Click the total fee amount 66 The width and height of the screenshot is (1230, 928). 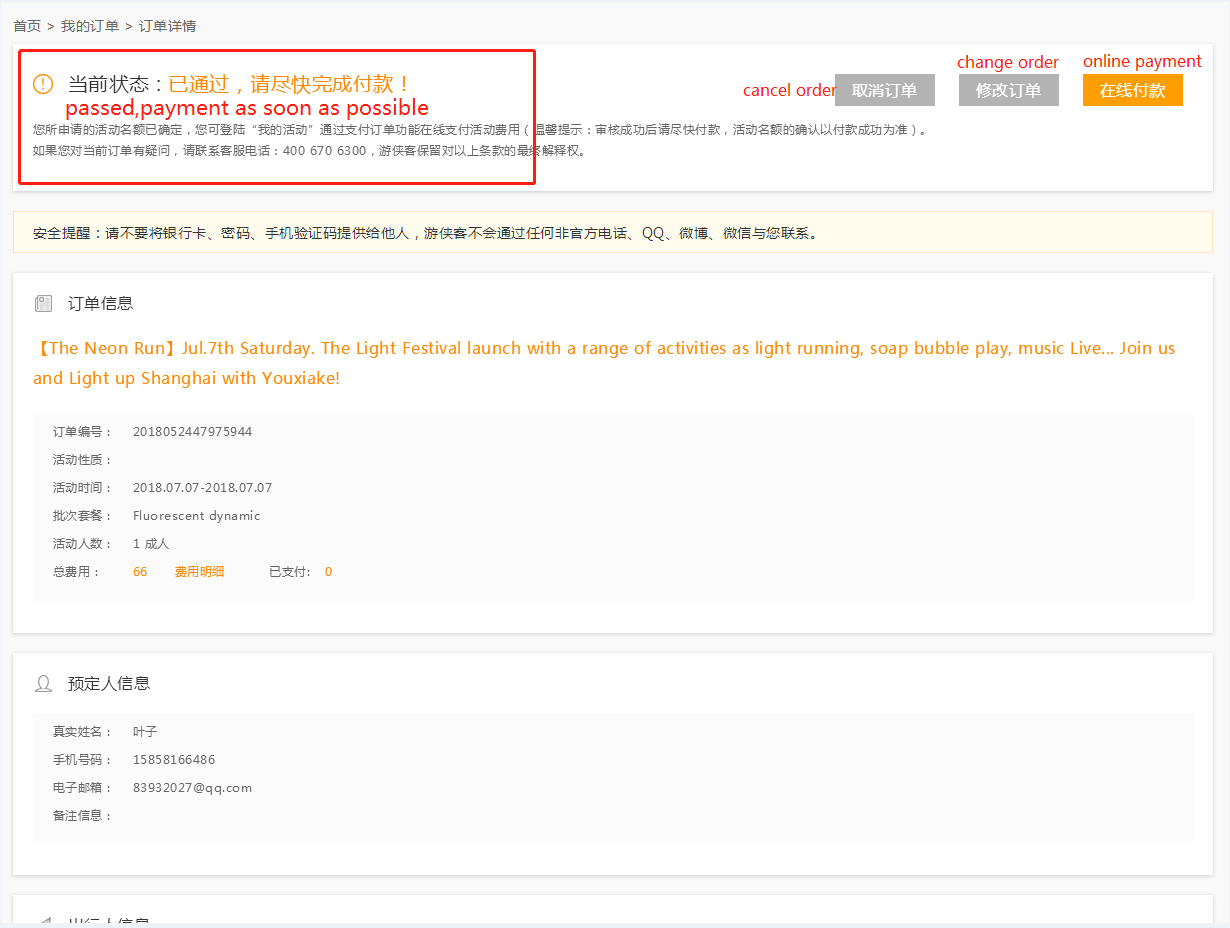(x=140, y=572)
